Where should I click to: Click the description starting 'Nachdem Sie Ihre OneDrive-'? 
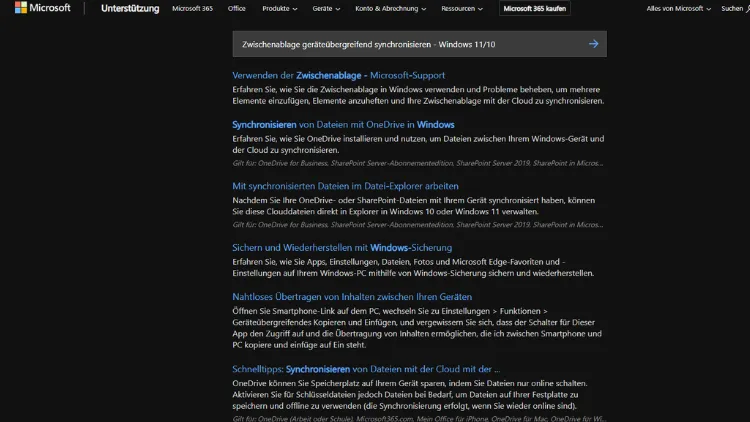coord(414,206)
